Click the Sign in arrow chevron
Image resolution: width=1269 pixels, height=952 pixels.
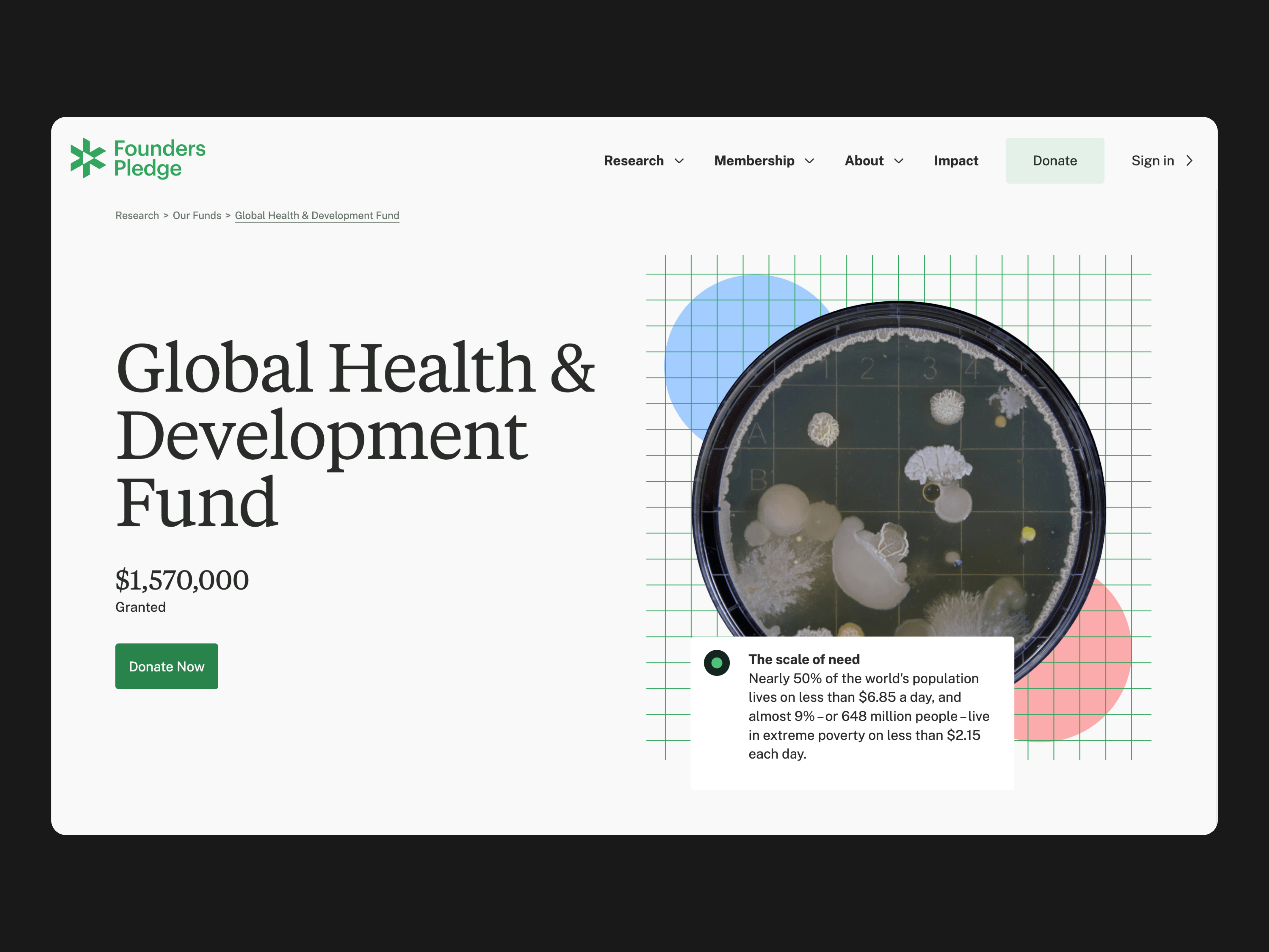[1189, 161]
